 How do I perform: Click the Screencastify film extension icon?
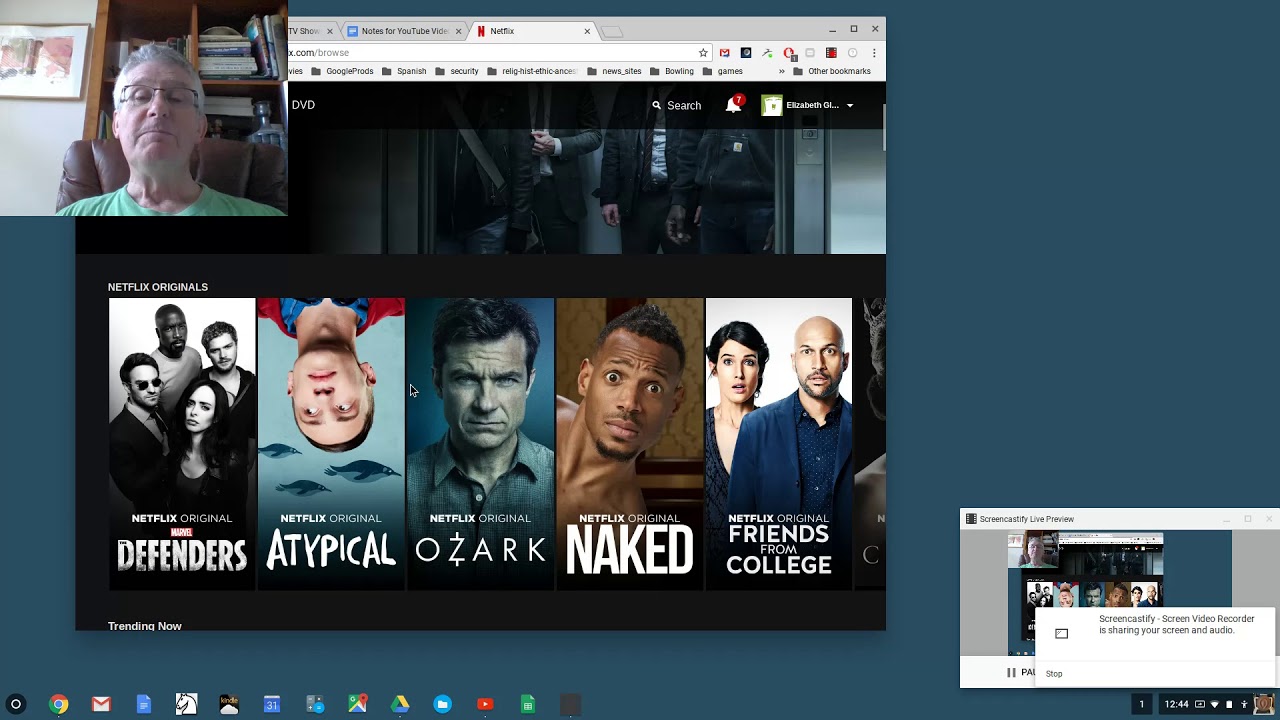pyautogui.click(x=831, y=53)
